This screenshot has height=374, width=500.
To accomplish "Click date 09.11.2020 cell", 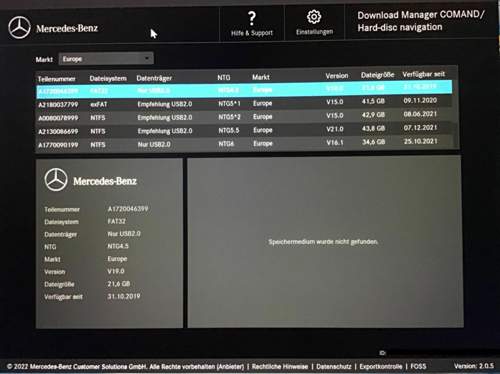I will [x=420, y=100].
